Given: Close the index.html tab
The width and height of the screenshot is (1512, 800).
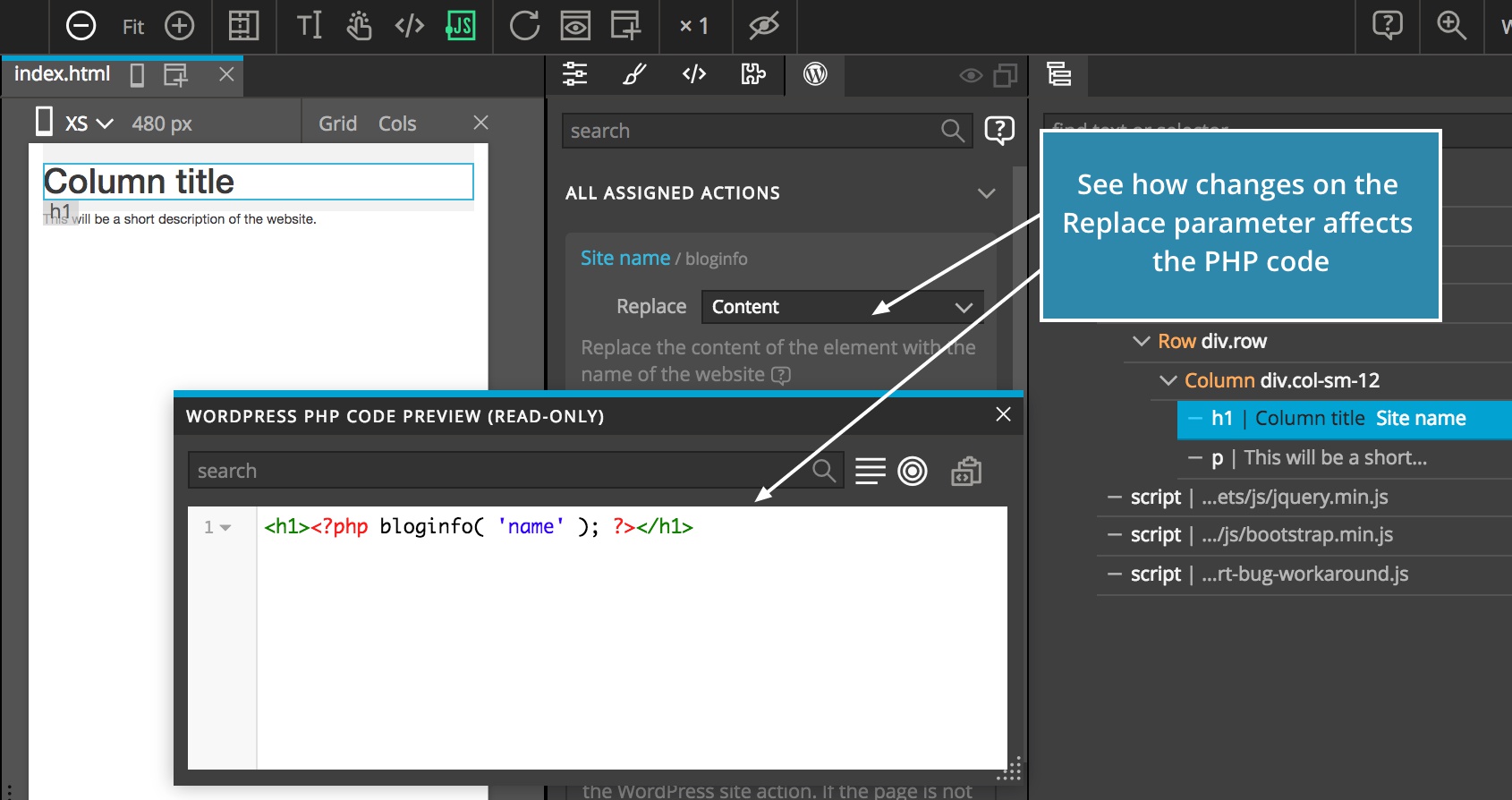Looking at the screenshot, I should click(226, 74).
